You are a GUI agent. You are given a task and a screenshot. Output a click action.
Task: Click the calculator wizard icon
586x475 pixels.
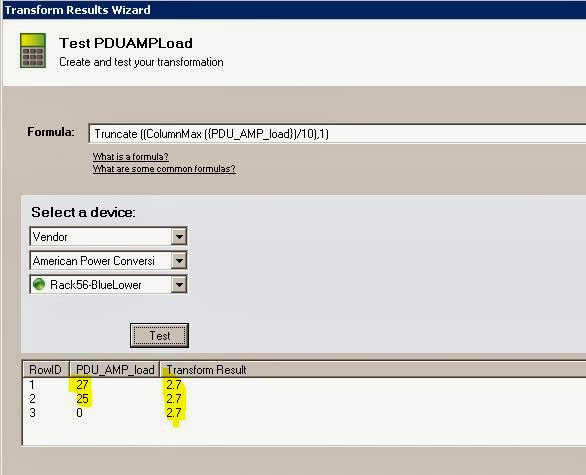[x=33, y=50]
